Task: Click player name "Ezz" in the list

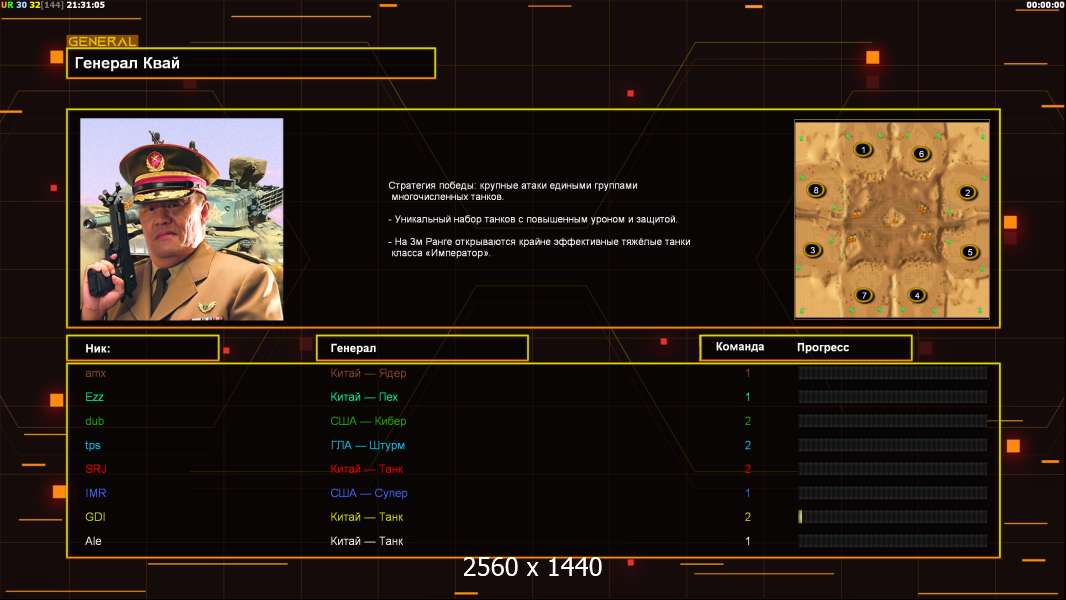Action: (x=95, y=397)
